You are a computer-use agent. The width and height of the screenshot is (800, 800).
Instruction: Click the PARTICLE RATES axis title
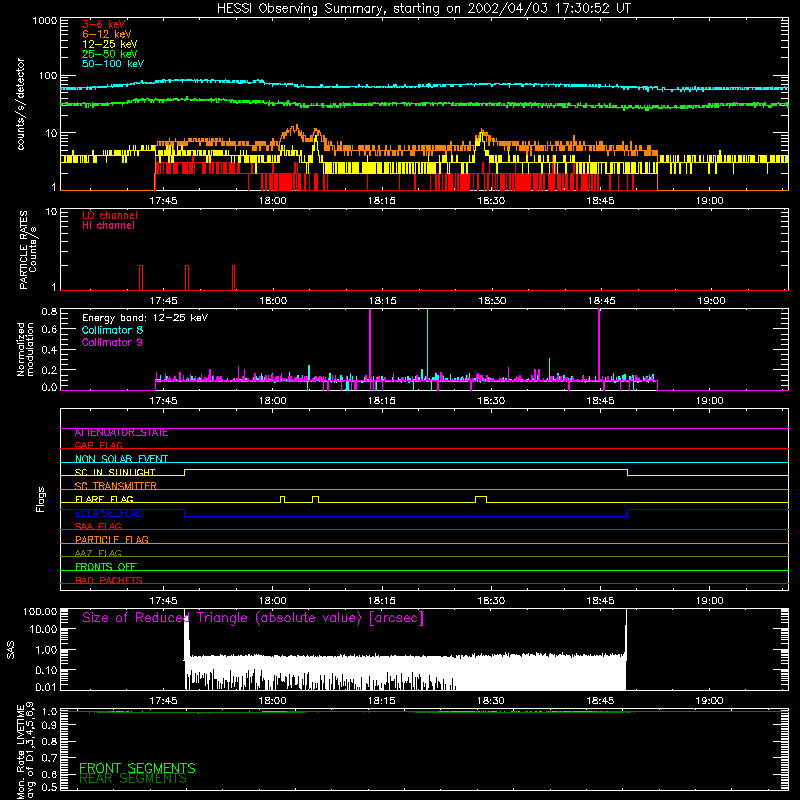point(28,250)
